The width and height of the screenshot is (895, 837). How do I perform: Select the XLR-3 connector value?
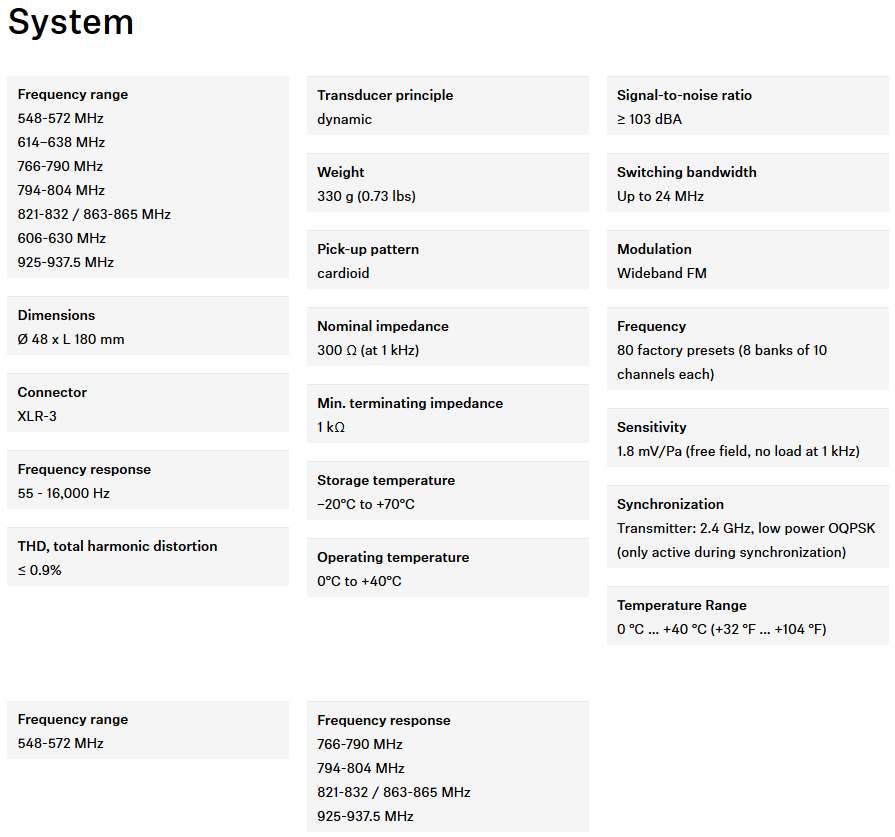pyautogui.click(x=37, y=416)
